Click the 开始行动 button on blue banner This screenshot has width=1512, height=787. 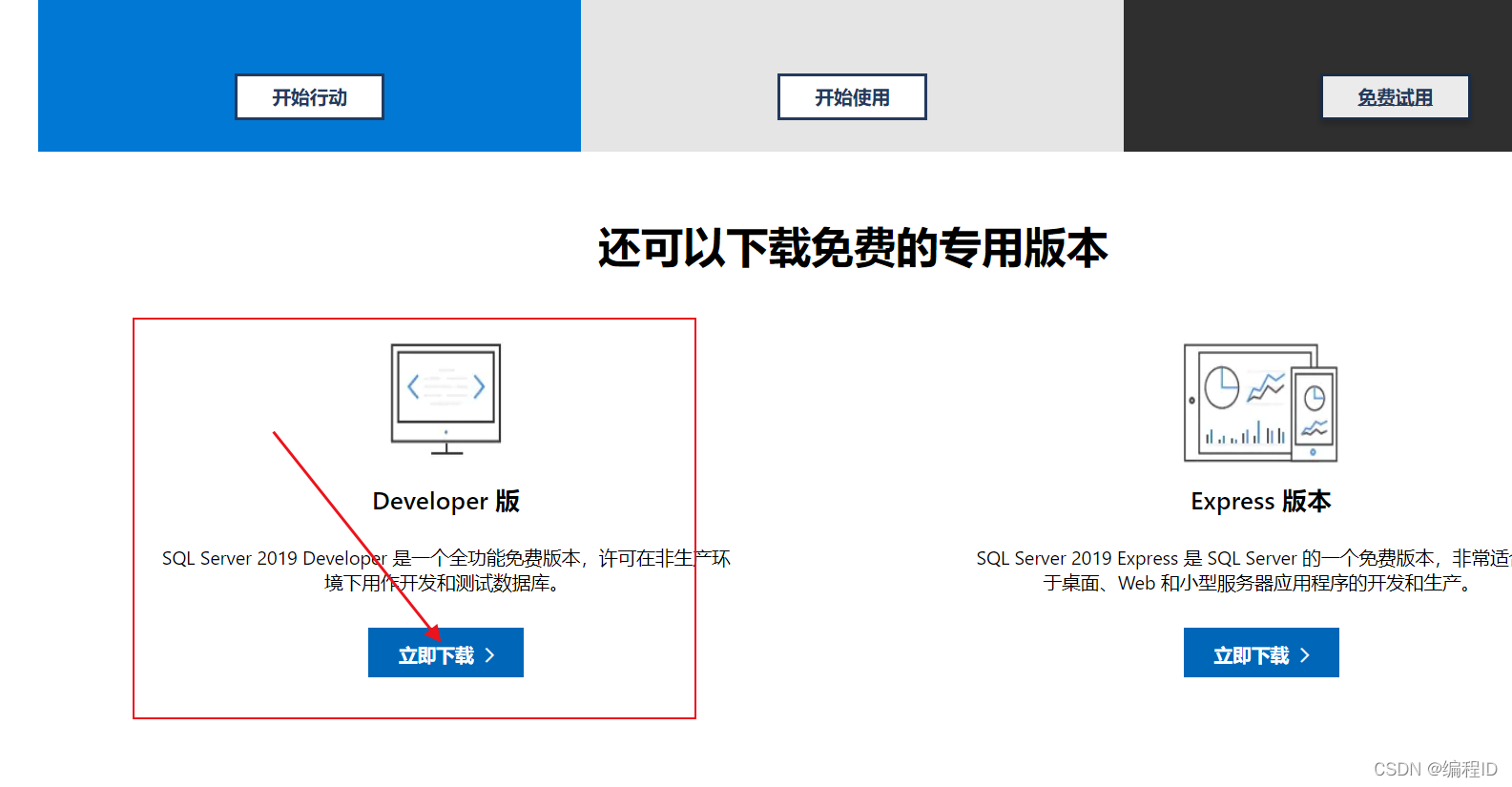[309, 97]
